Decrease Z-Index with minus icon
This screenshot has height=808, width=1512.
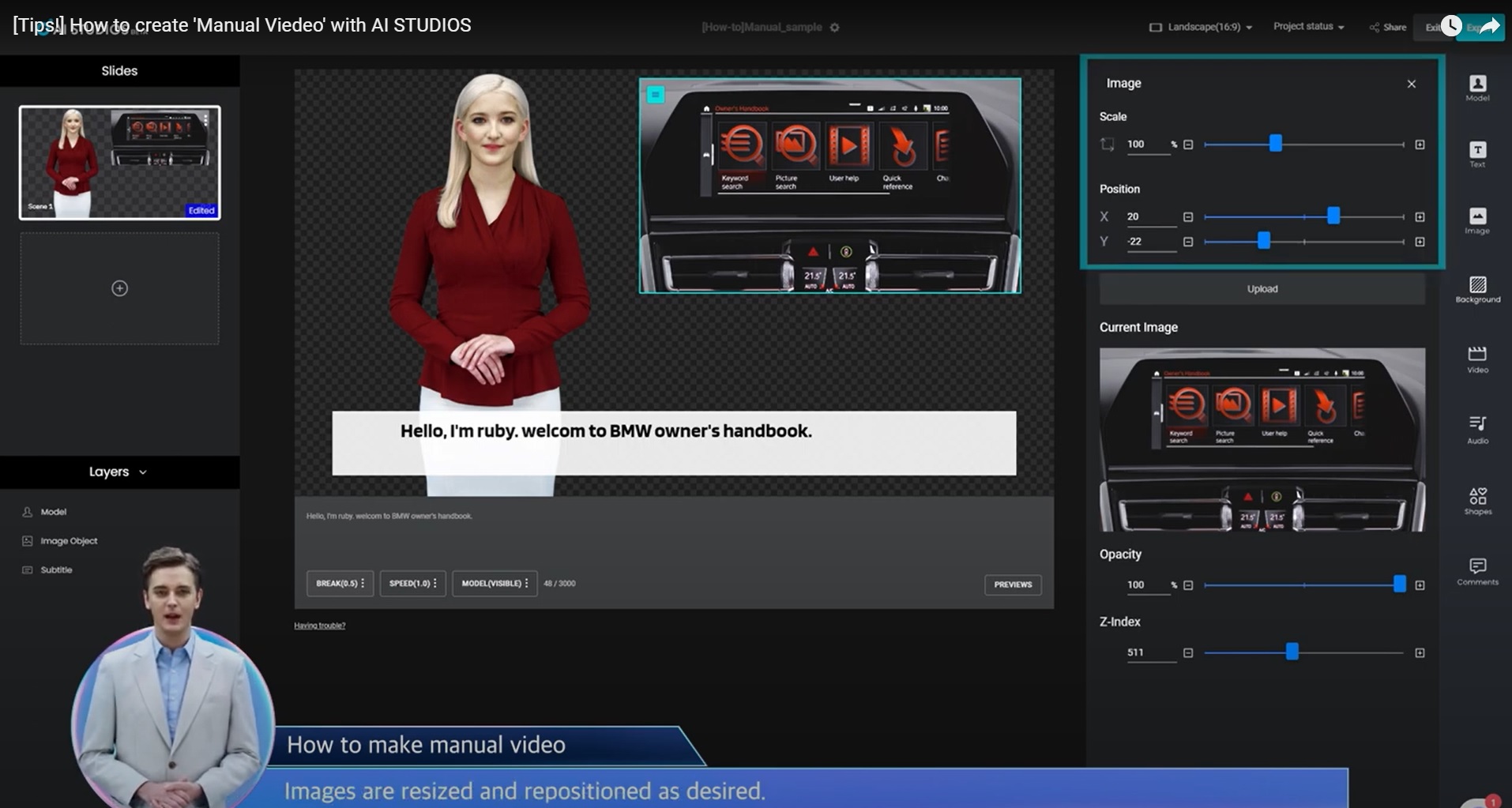[x=1188, y=653]
